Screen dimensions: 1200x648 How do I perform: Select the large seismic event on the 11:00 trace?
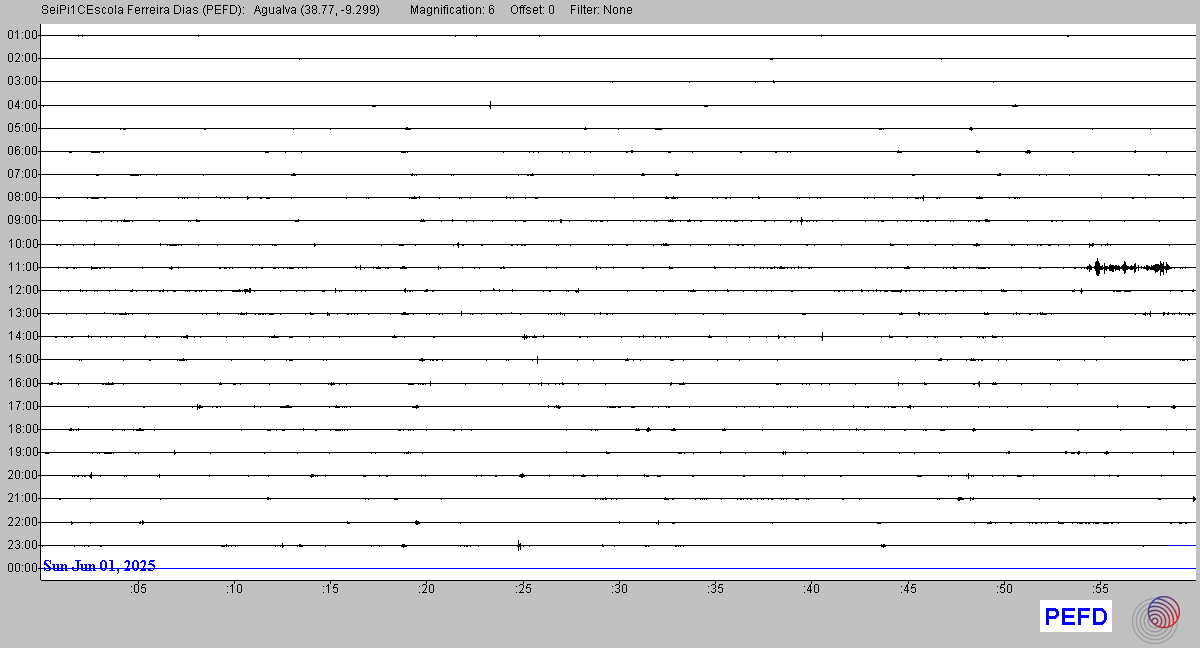point(1128,267)
